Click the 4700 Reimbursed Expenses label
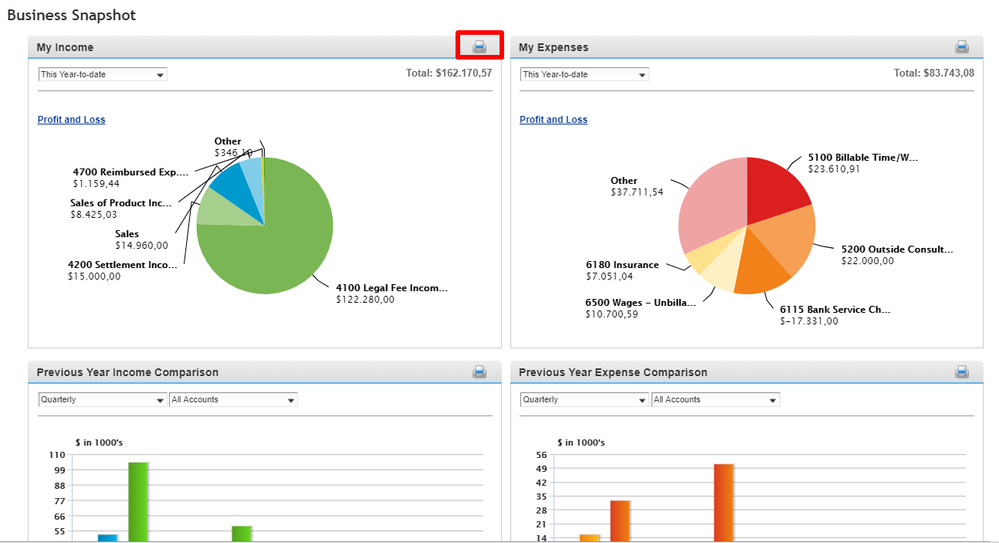 tap(131, 178)
